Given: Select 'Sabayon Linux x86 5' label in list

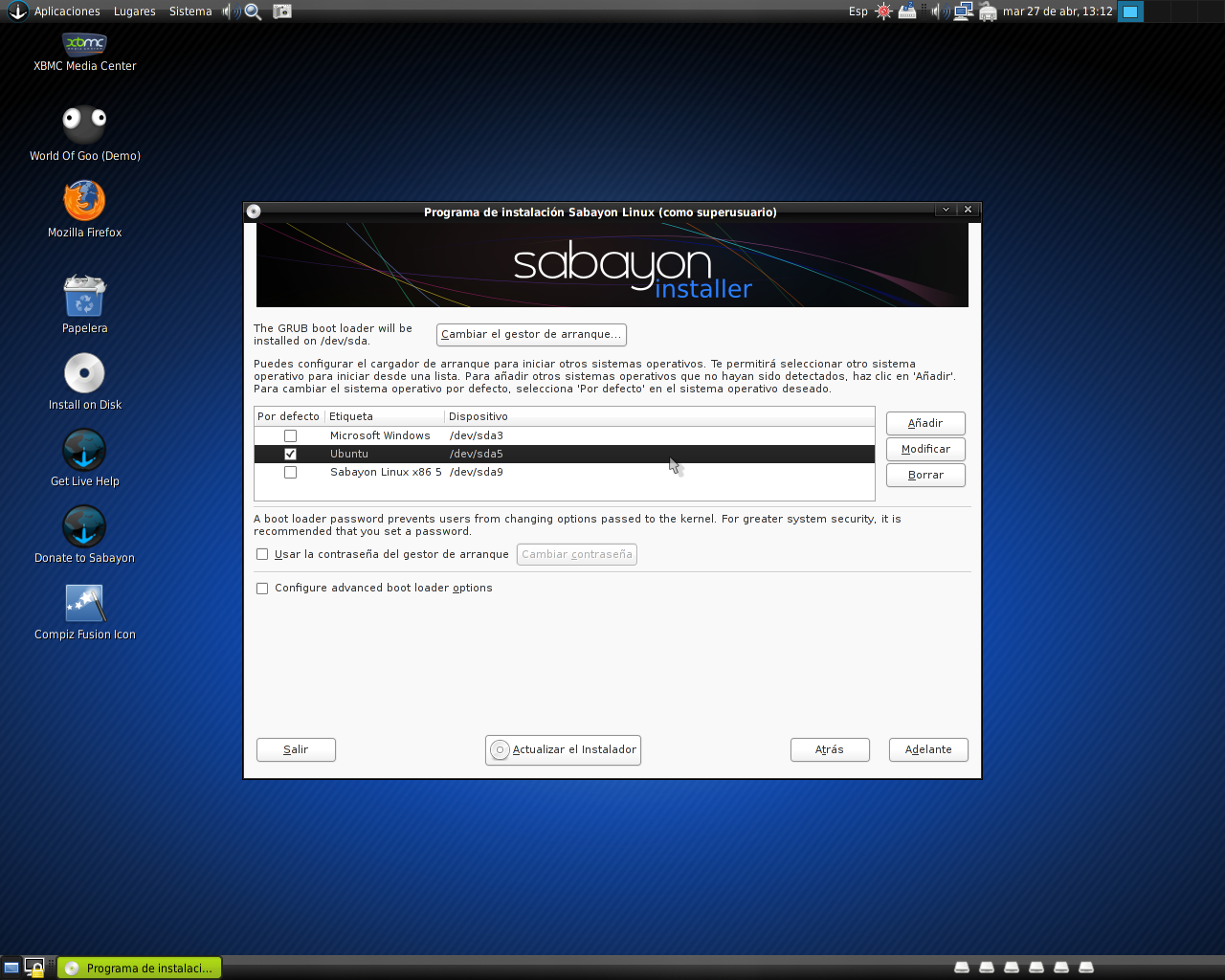Looking at the screenshot, I should pyautogui.click(x=386, y=472).
